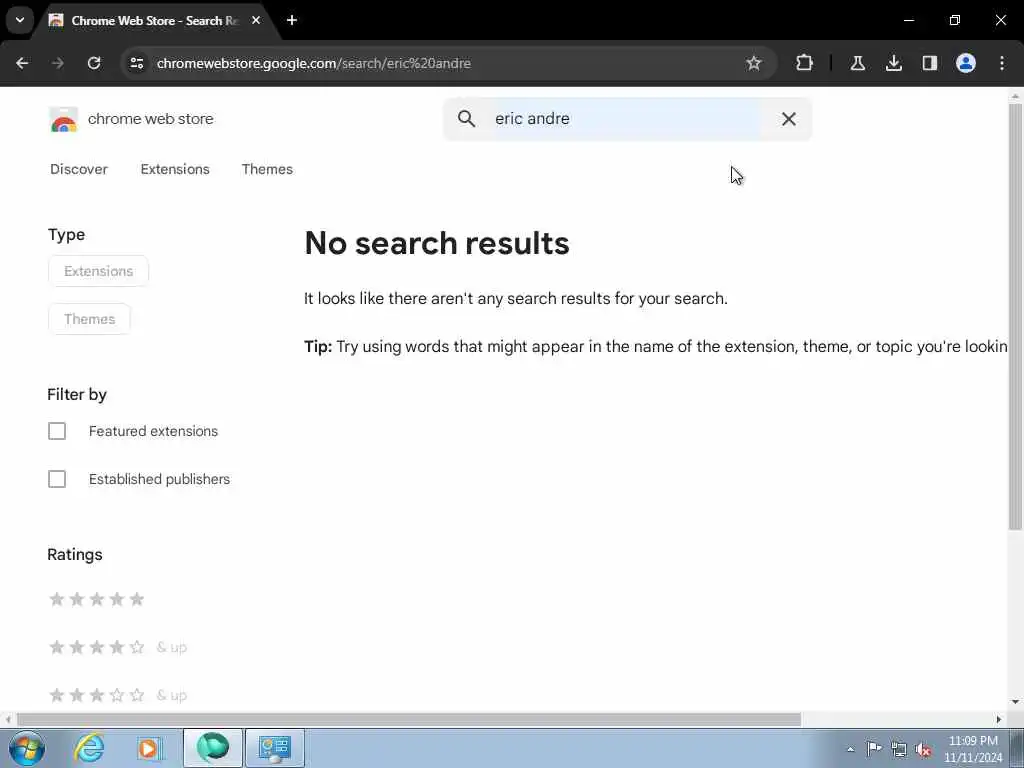Bookmark this page with the star icon
The height and width of the screenshot is (768, 1024).
(754, 63)
